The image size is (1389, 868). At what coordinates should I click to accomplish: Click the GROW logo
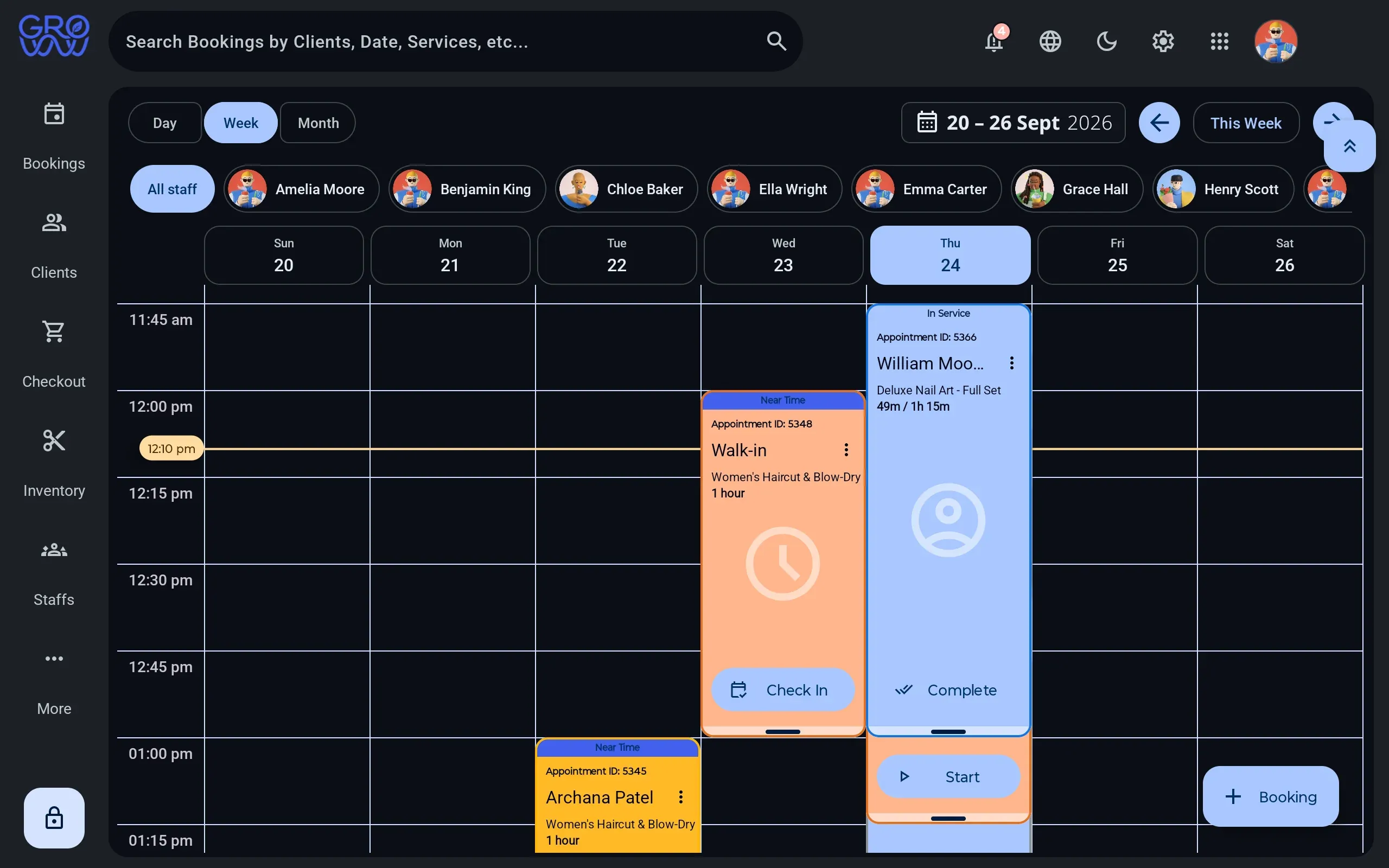point(54,36)
